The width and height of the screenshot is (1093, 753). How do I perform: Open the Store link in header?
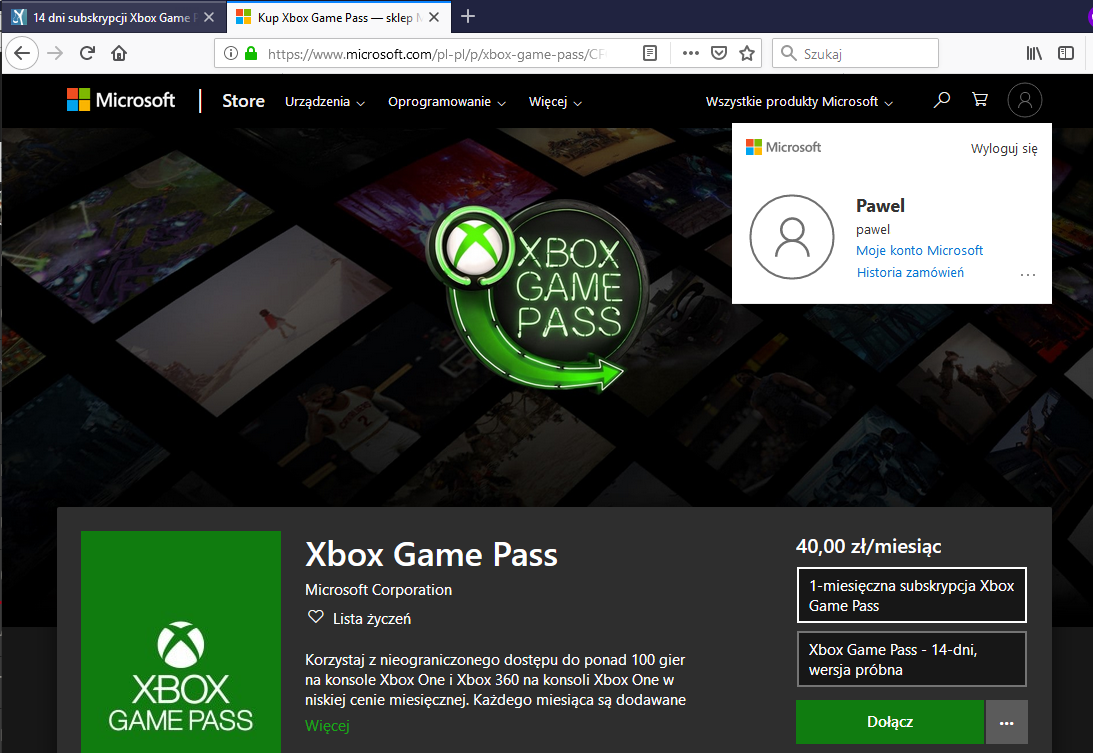pos(243,101)
